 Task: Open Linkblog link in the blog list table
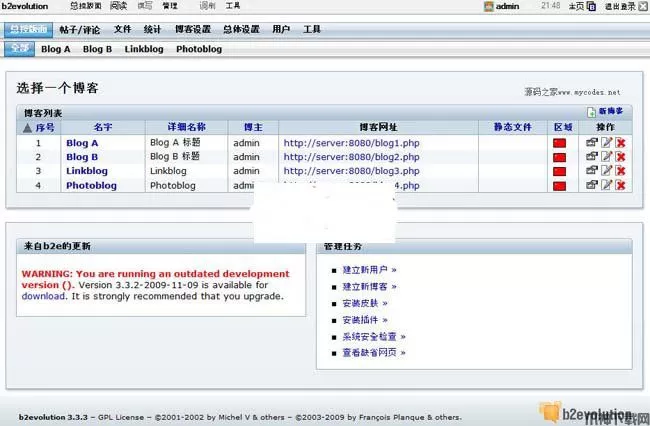87,171
